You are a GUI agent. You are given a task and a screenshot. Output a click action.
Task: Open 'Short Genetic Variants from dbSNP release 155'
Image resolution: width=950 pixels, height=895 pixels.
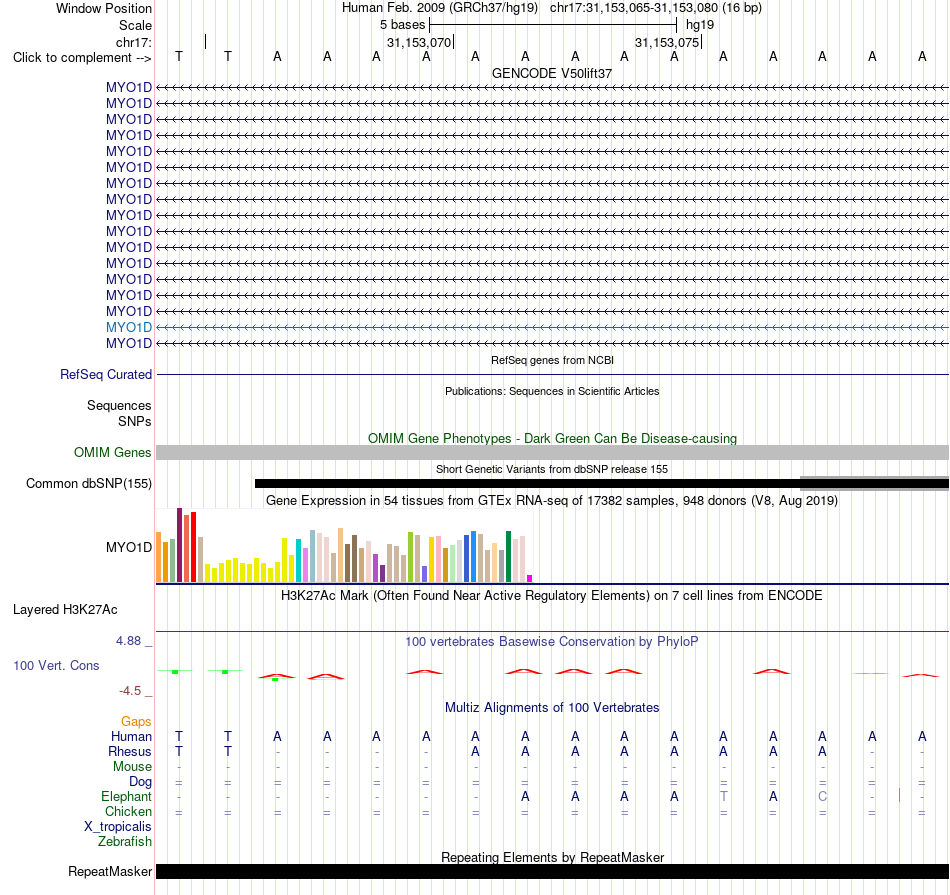tap(552, 469)
